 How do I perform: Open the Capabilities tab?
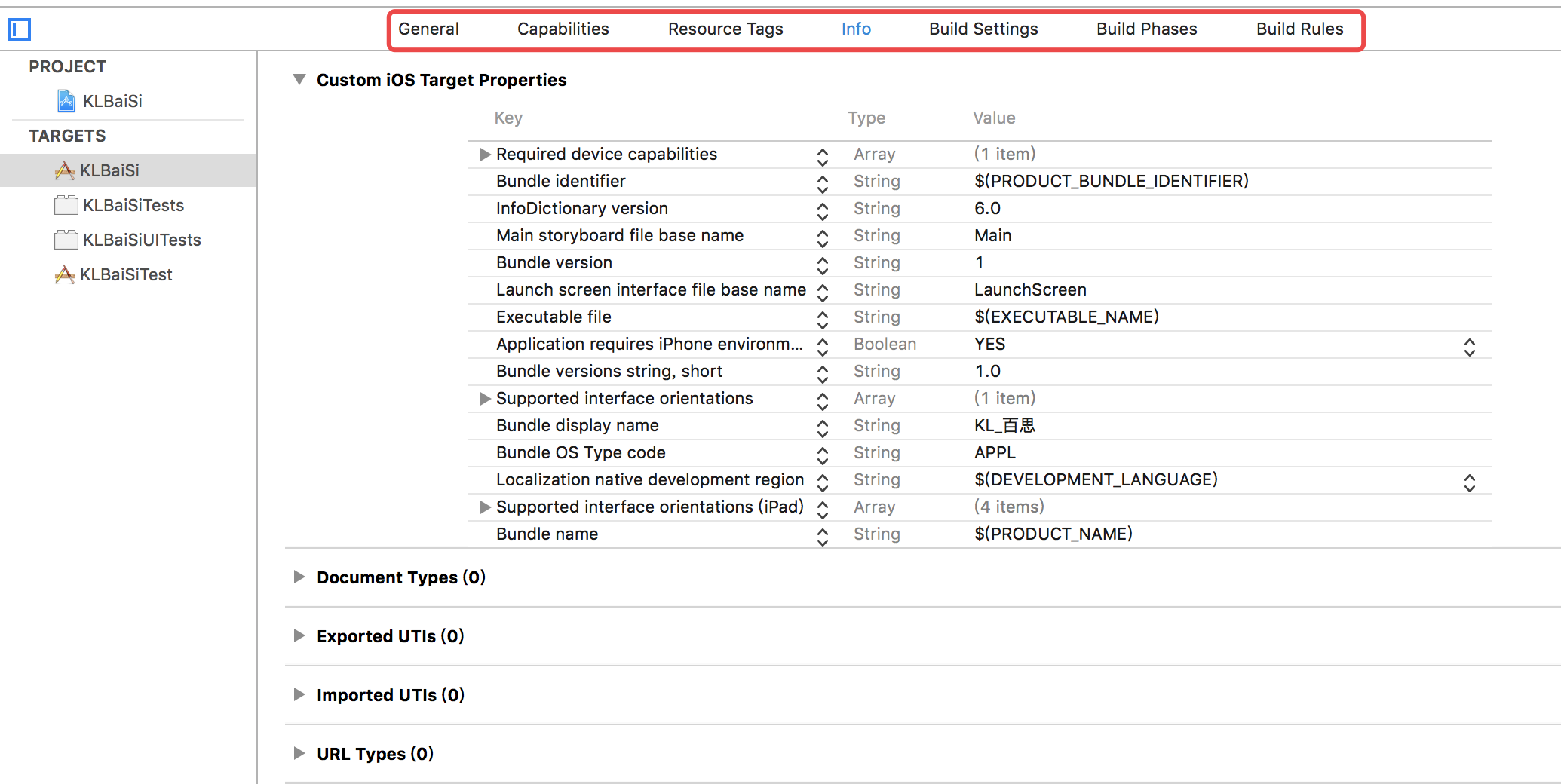(563, 29)
